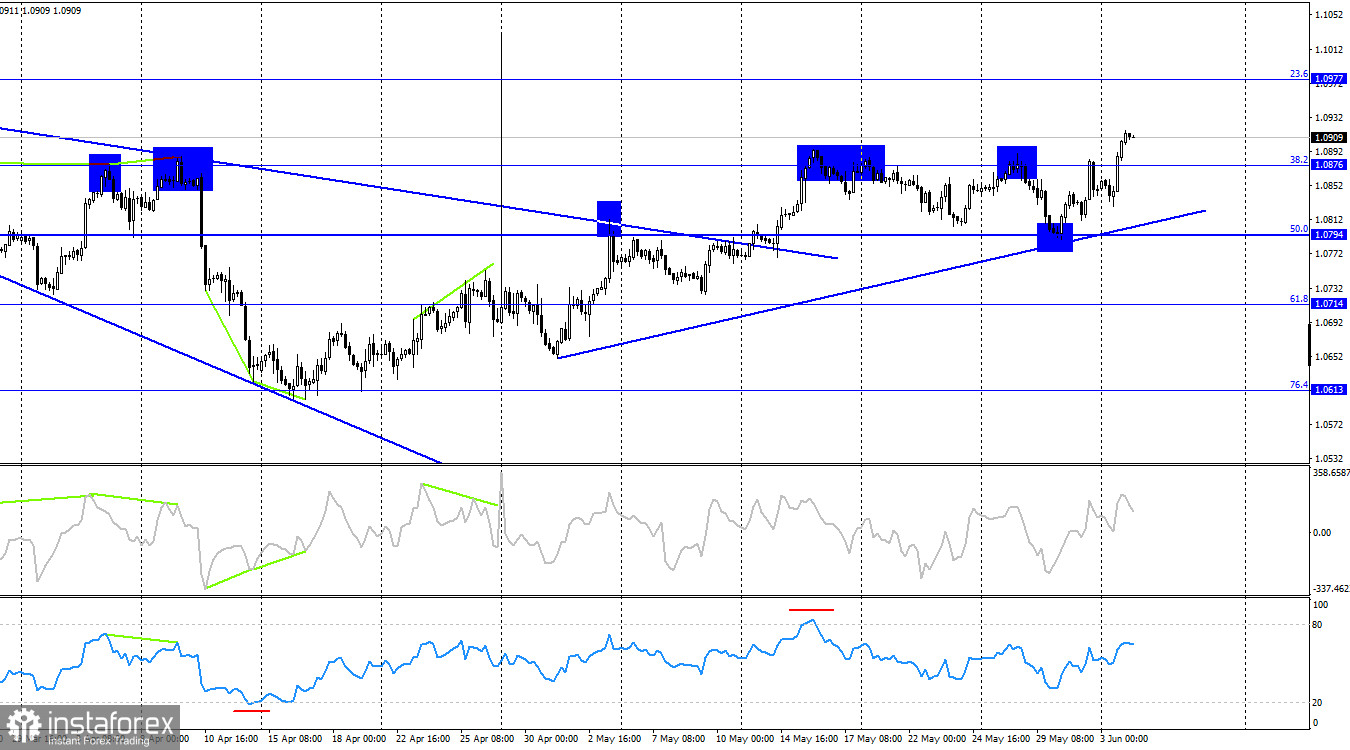Click the 1.0932 price axis value

pos(1329,117)
